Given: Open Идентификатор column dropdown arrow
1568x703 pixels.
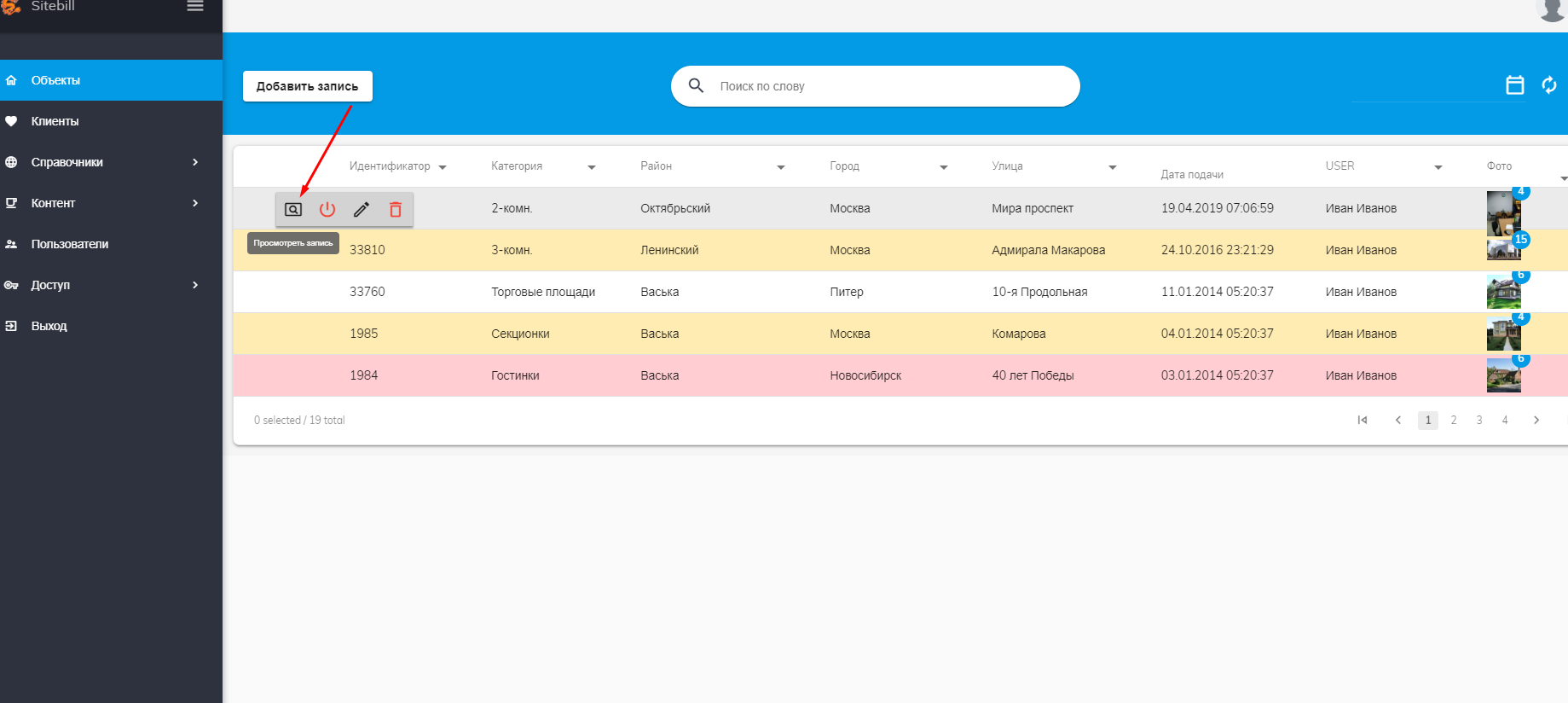Looking at the screenshot, I should point(443,167).
